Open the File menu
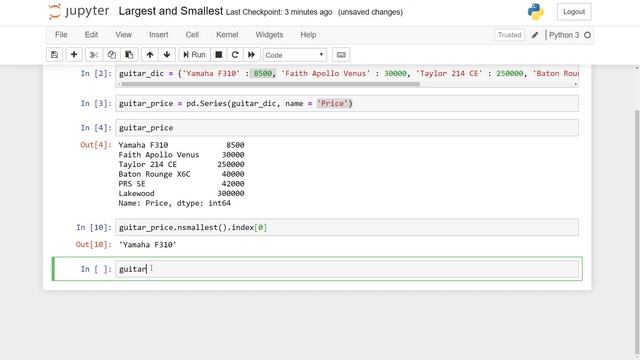Image resolution: width=640 pixels, height=360 pixels. pos(61,35)
